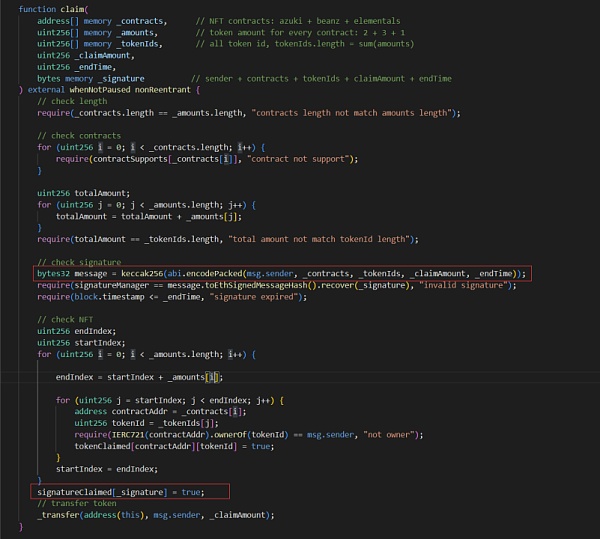This screenshot has width=600, height=539.
Task: Click the '// check NFT' comment
Action: coord(62,319)
